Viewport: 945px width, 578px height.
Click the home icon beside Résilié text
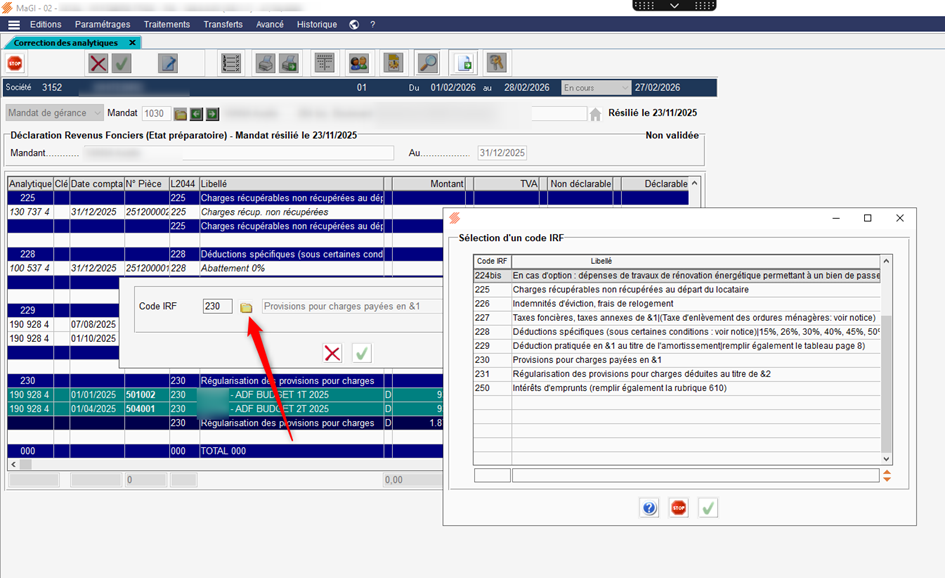596,114
